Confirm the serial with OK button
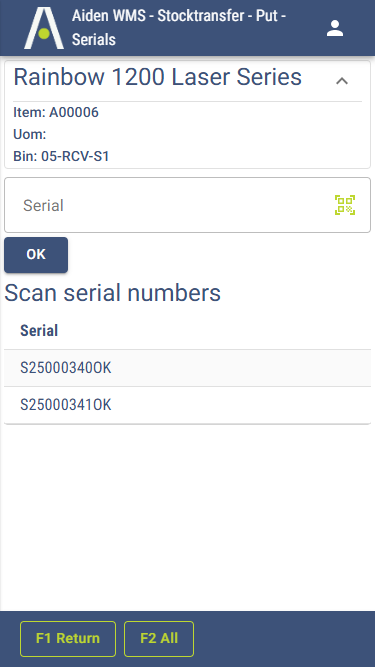Viewport: 375px width, 667px height. pos(36,254)
